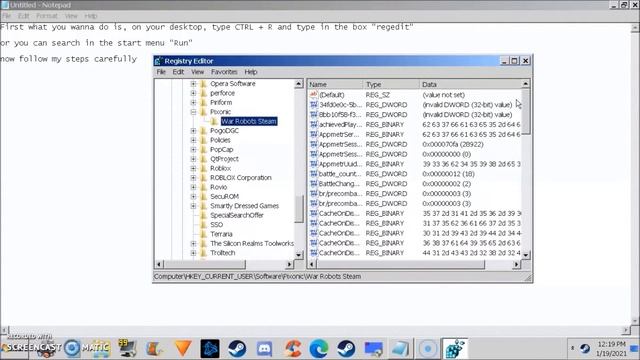
Task: Click the achievedPlay binary value icon
Action: (313, 124)
